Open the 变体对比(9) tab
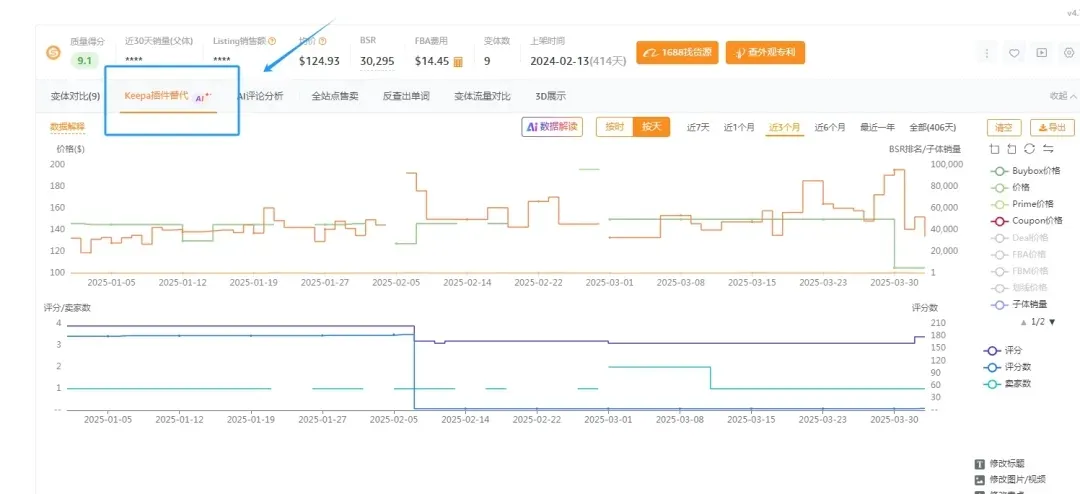This screenshot has width=1080, height=494. coord(75,96)
